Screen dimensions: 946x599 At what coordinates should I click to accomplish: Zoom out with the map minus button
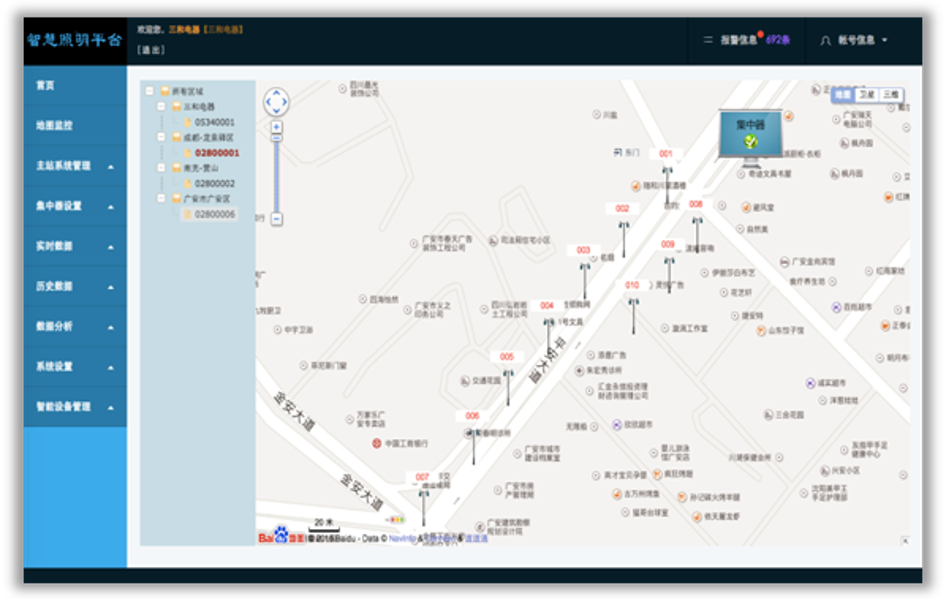[276, 218]
